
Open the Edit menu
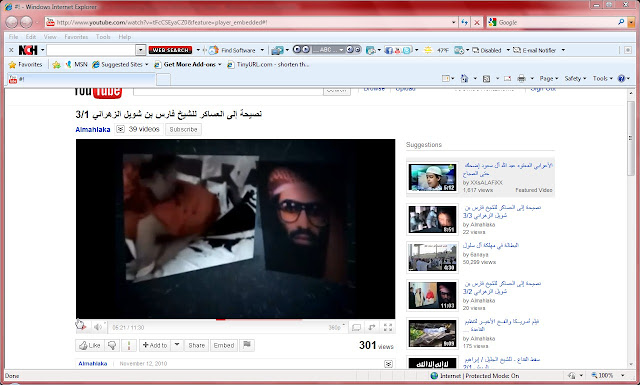click(x=31, y=37)
